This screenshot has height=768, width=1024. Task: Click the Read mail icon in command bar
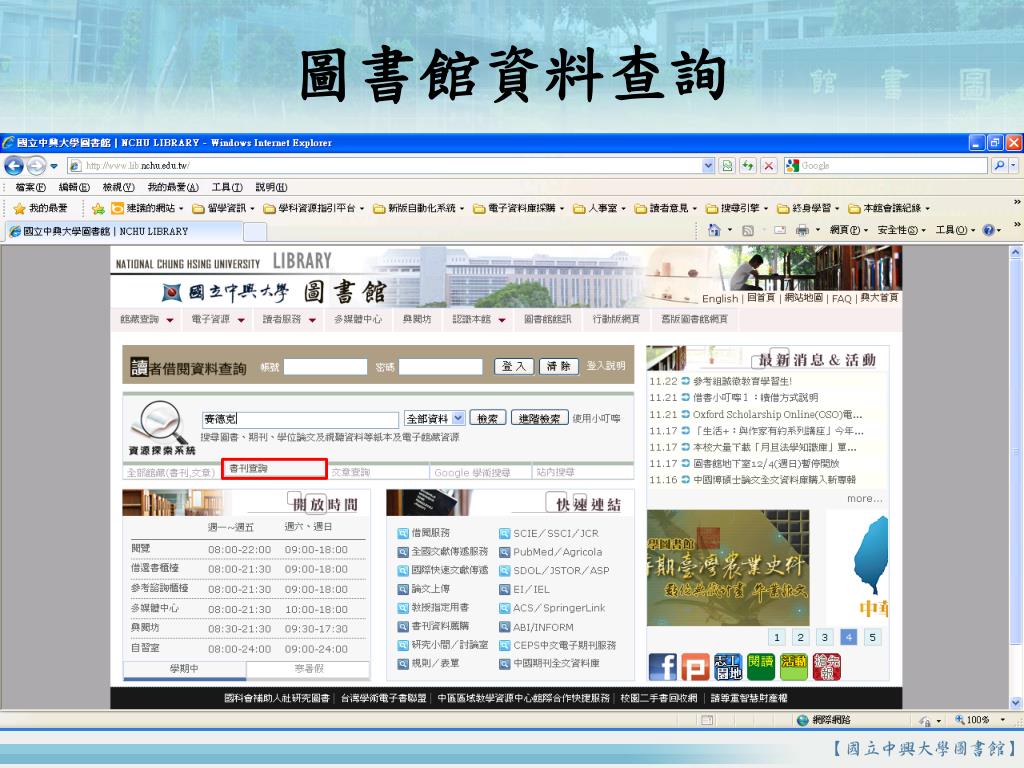click(780, 230)
